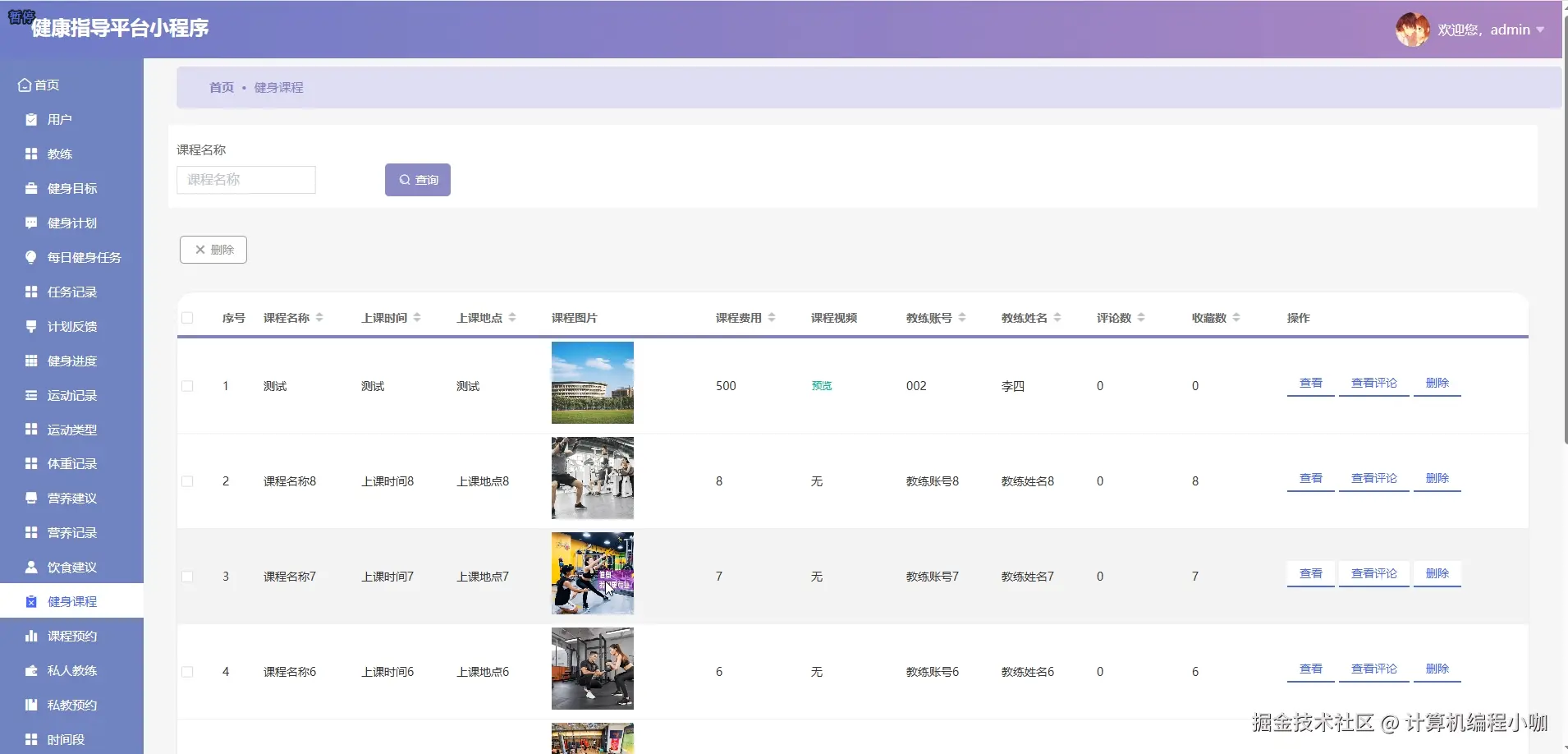This screenshot has width=1568, height=754.
Task: Delete the 课程名称7 course row
Action: pyautogui.click(x=1437, y=574)
